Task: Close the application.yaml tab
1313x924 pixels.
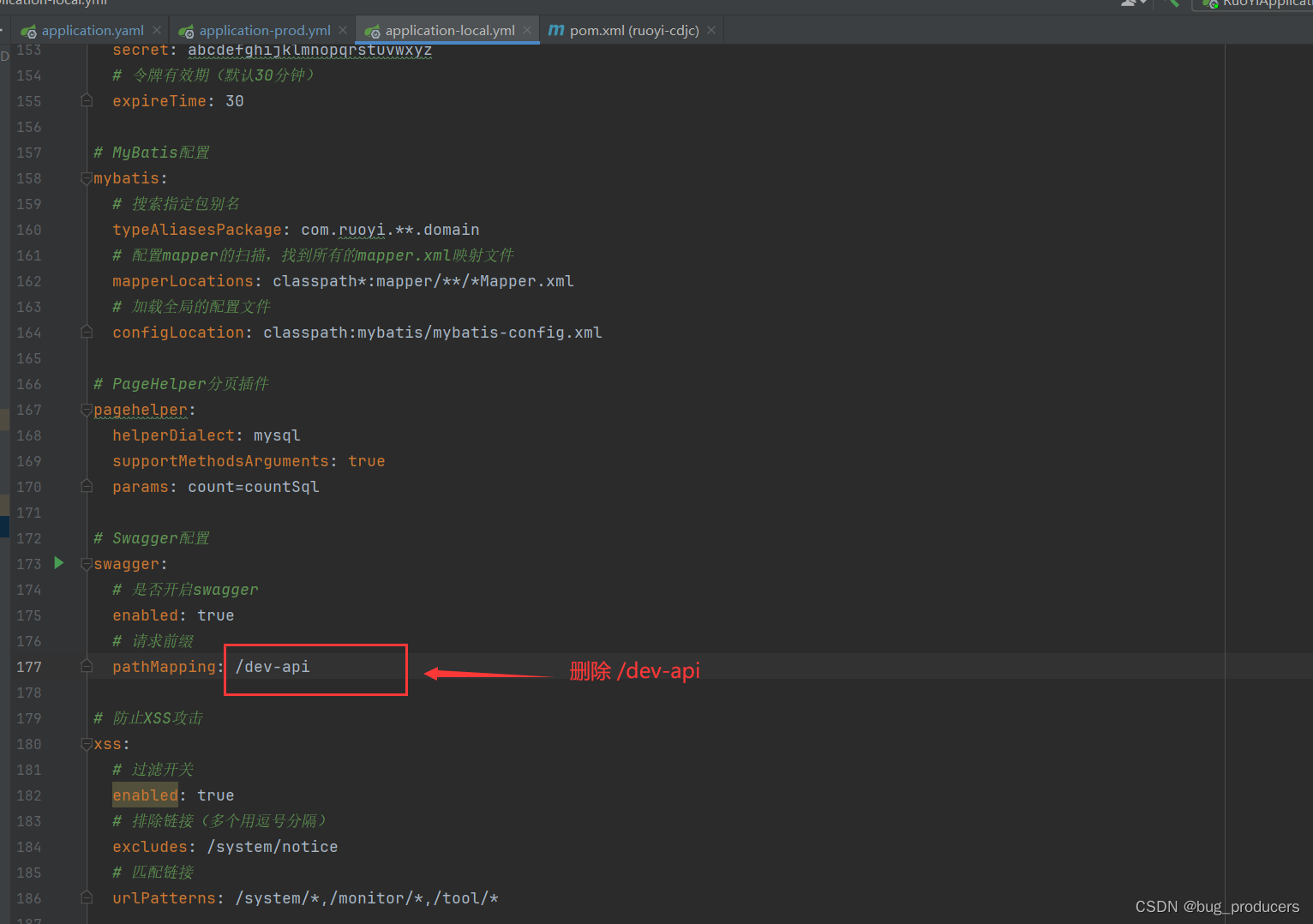Action: tap(157, 30)
